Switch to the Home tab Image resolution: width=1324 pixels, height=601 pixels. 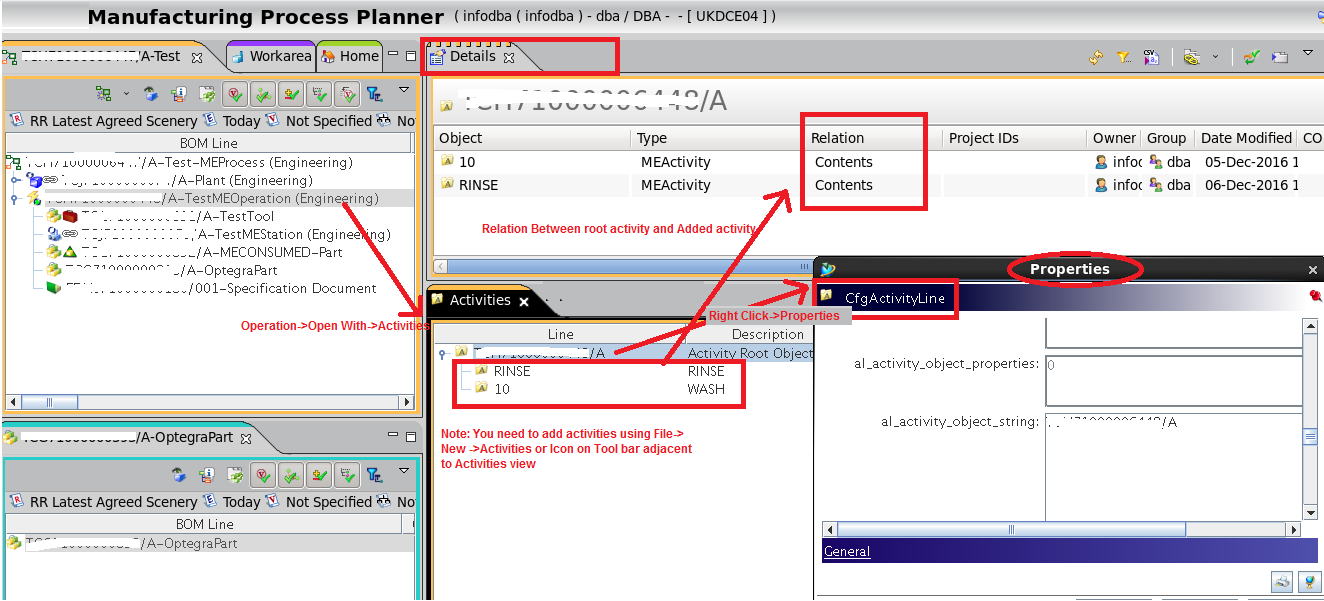[351, 56]
